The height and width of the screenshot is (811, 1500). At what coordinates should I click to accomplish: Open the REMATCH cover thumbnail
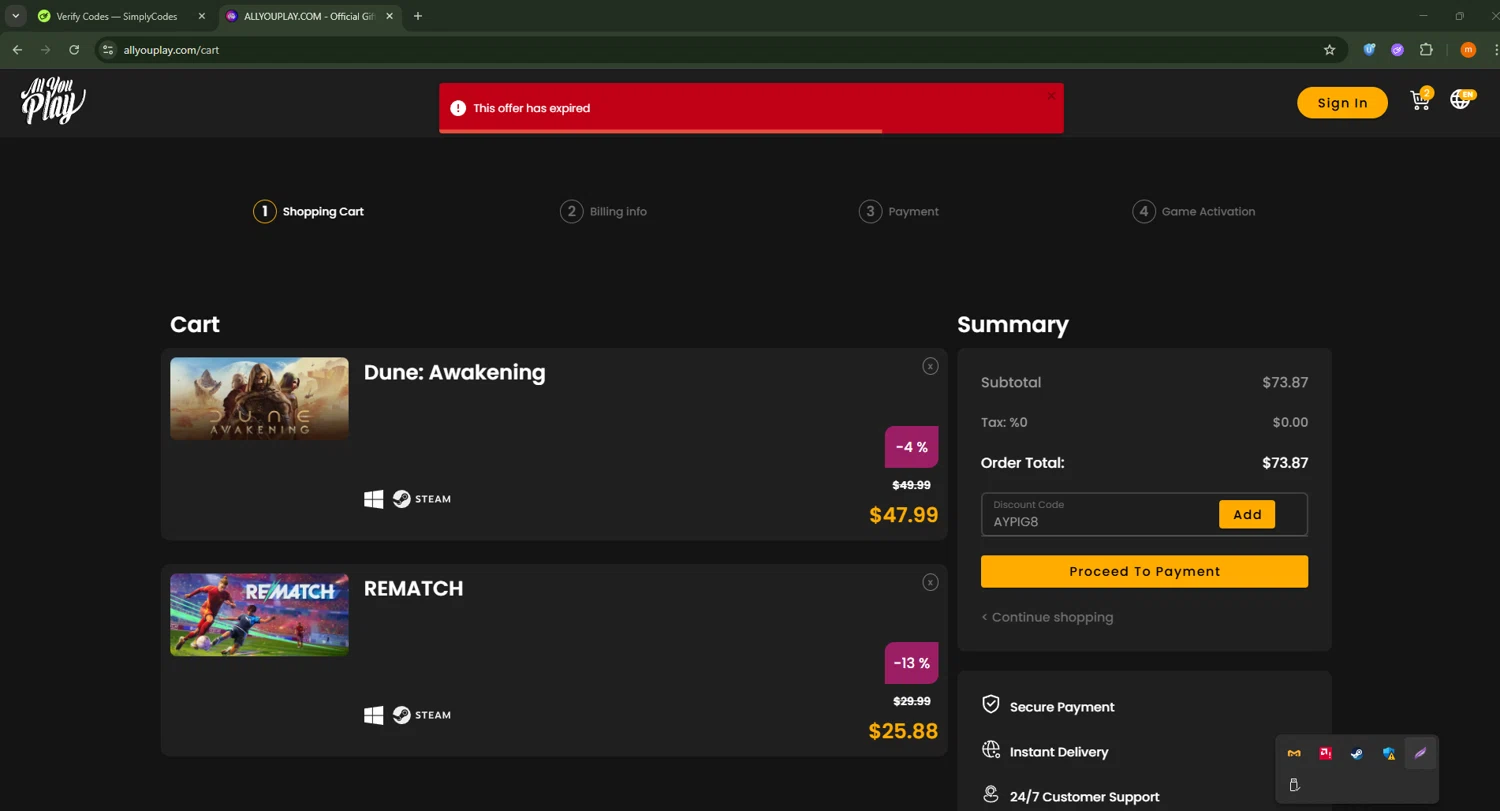[x=259, y=614]
